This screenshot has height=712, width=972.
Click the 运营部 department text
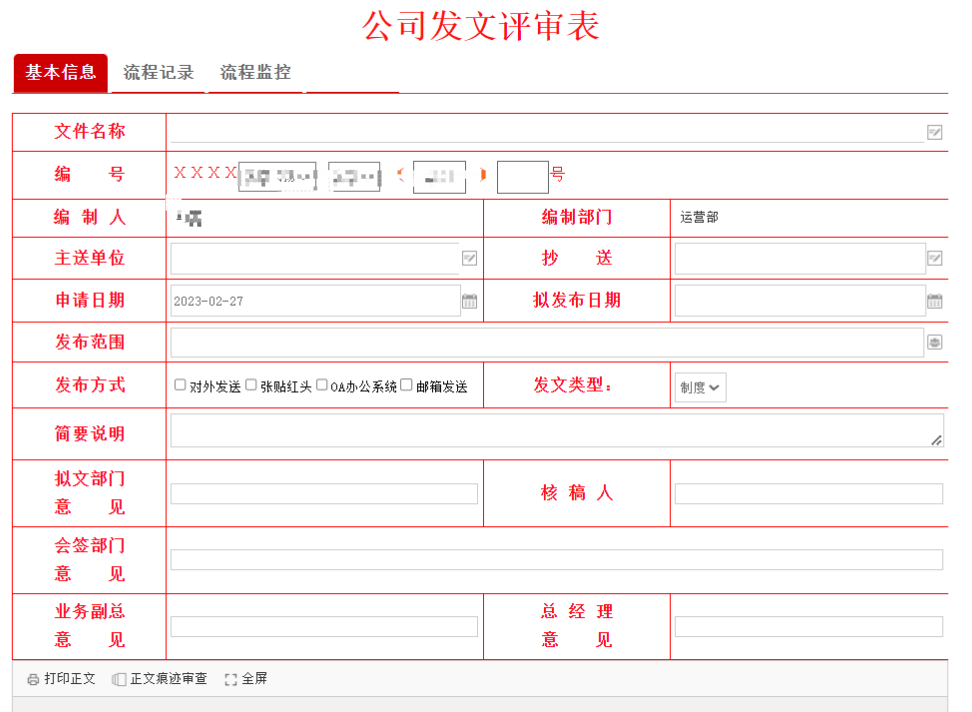pyautogui.click(x=699, y=218)
